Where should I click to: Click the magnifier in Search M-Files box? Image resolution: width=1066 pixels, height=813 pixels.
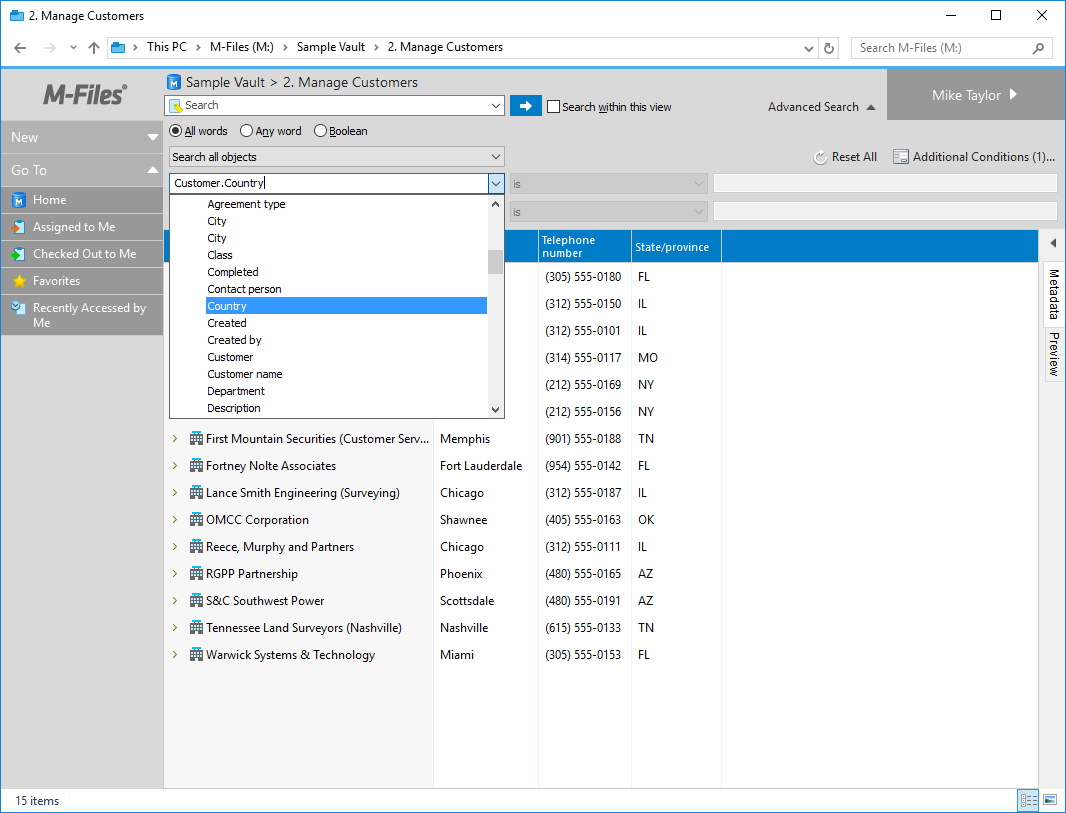coord(1038,48)
